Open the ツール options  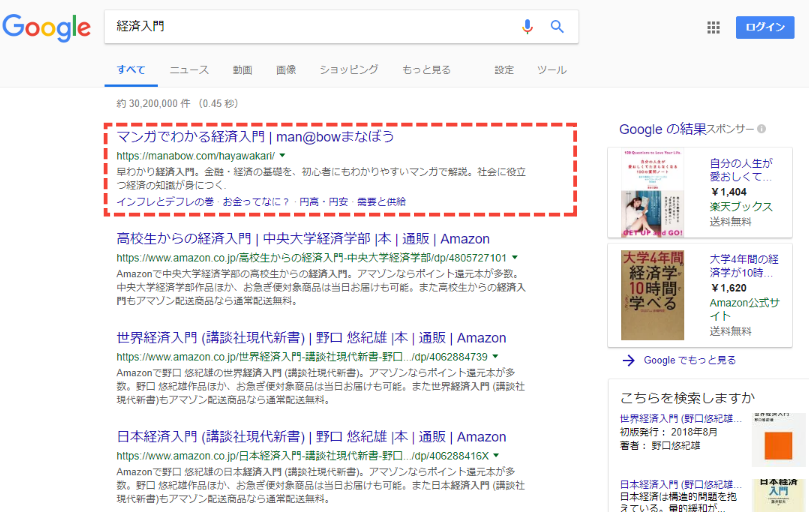tap(552, 70)
